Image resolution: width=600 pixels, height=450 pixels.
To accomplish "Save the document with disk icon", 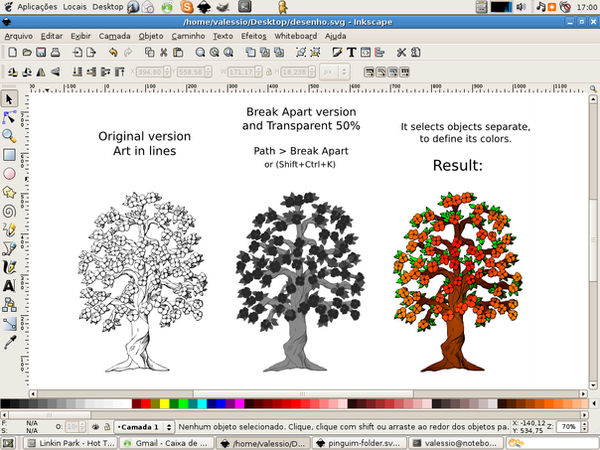I will [41, 52].
